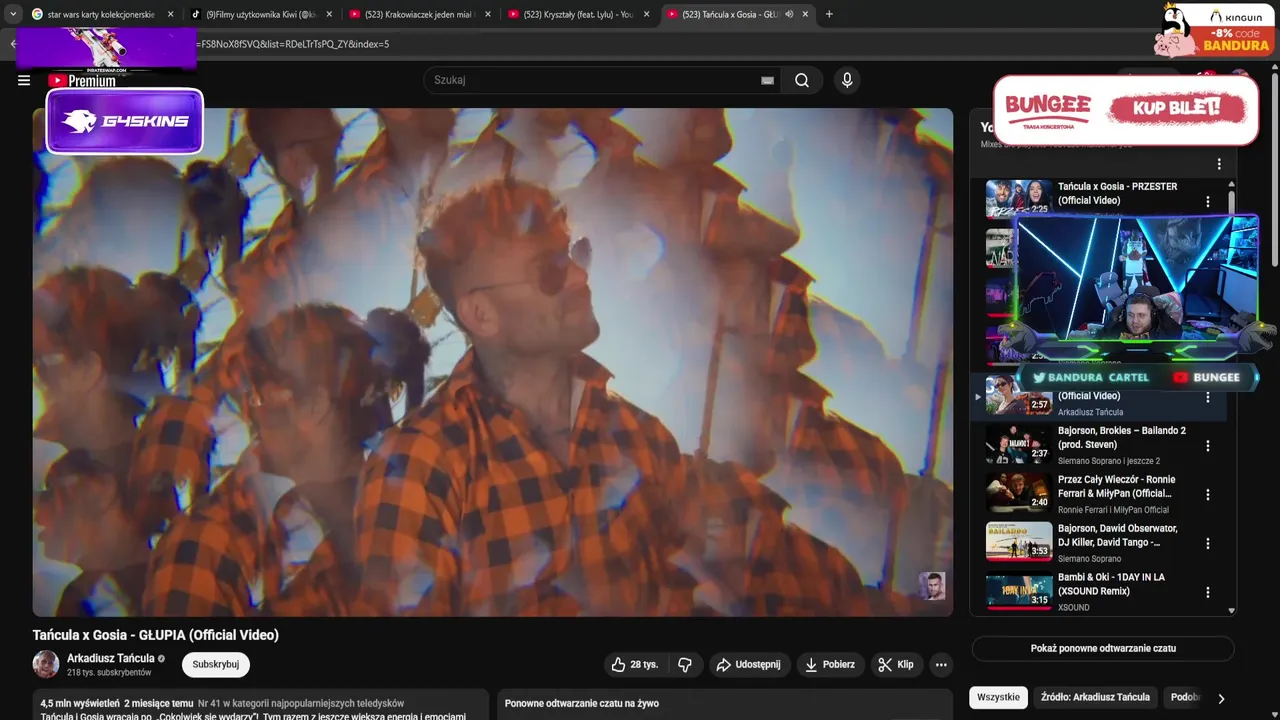The image size is (1280, 720).
Task: Click the YouTube Premium logo
Action: [82, 81]
